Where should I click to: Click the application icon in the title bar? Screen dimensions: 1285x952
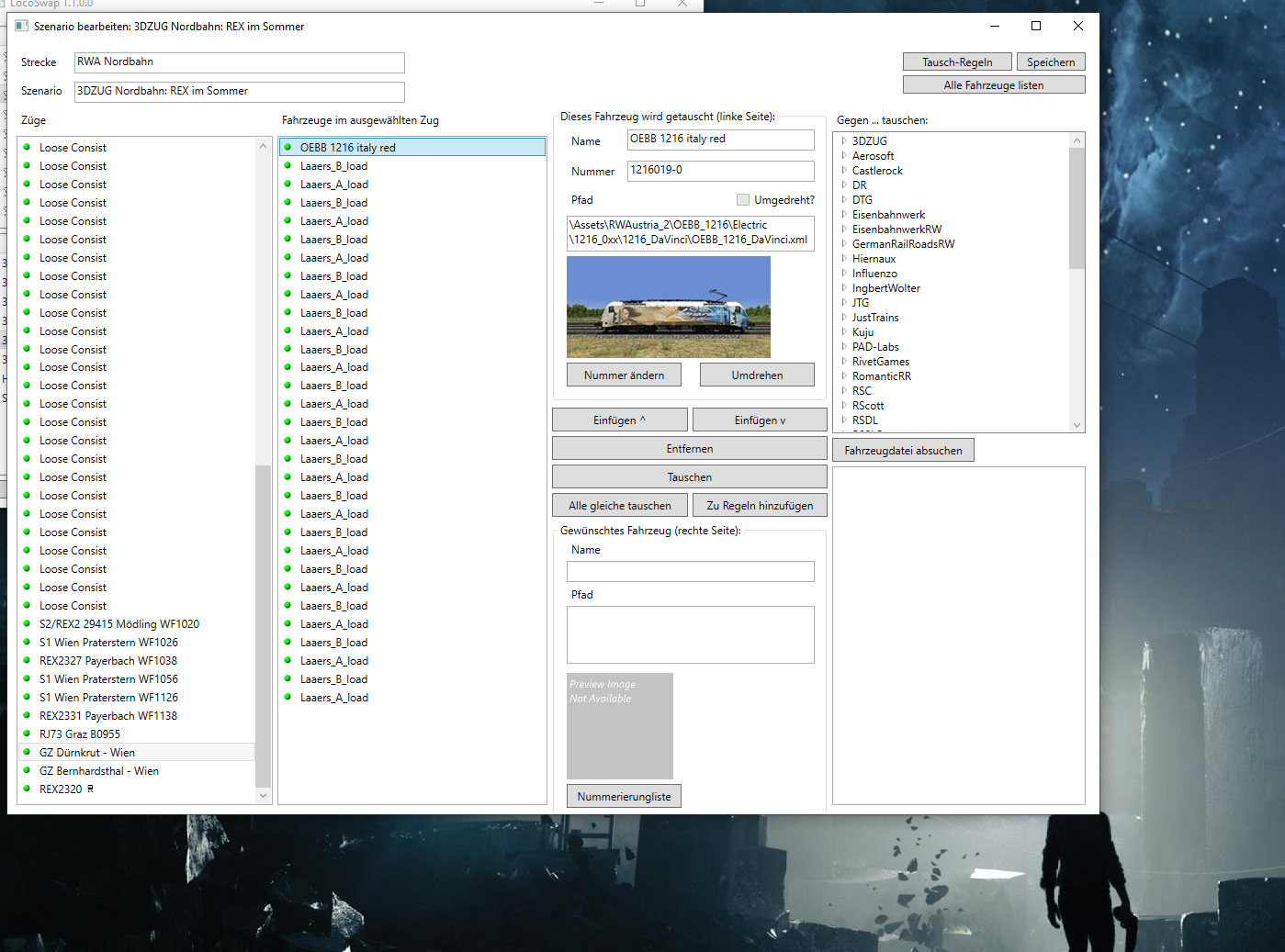coord(22,27)
